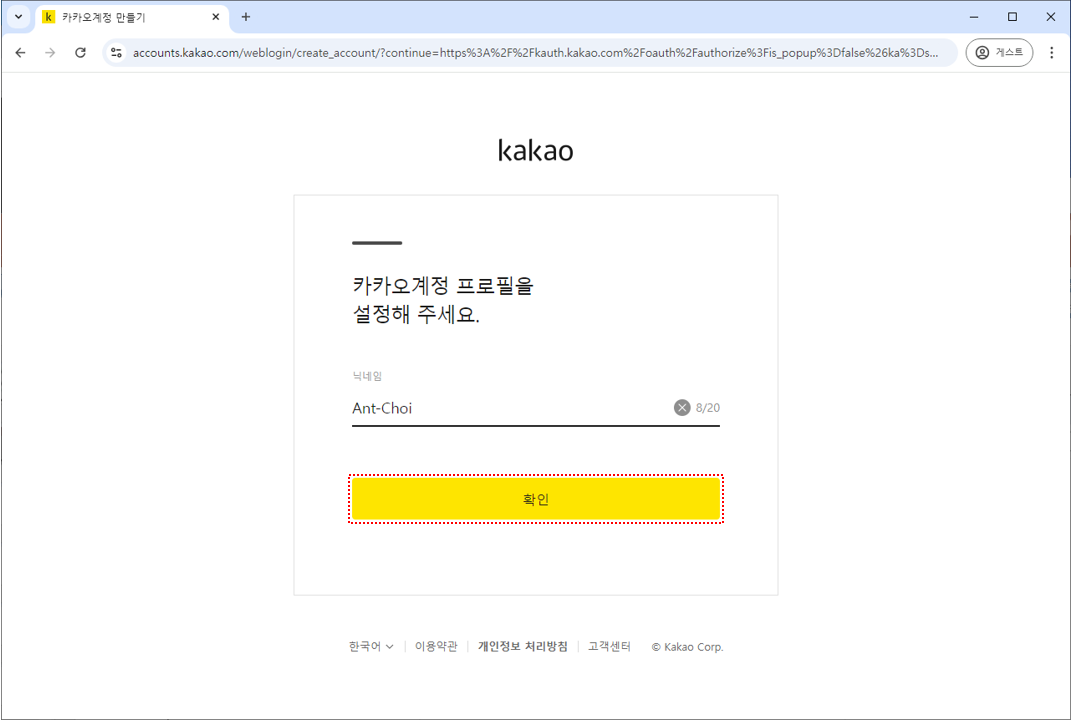The height and width of the screenshot is (720, 1071).
Task: Go back to the previous page
Action: pos(20,53)
